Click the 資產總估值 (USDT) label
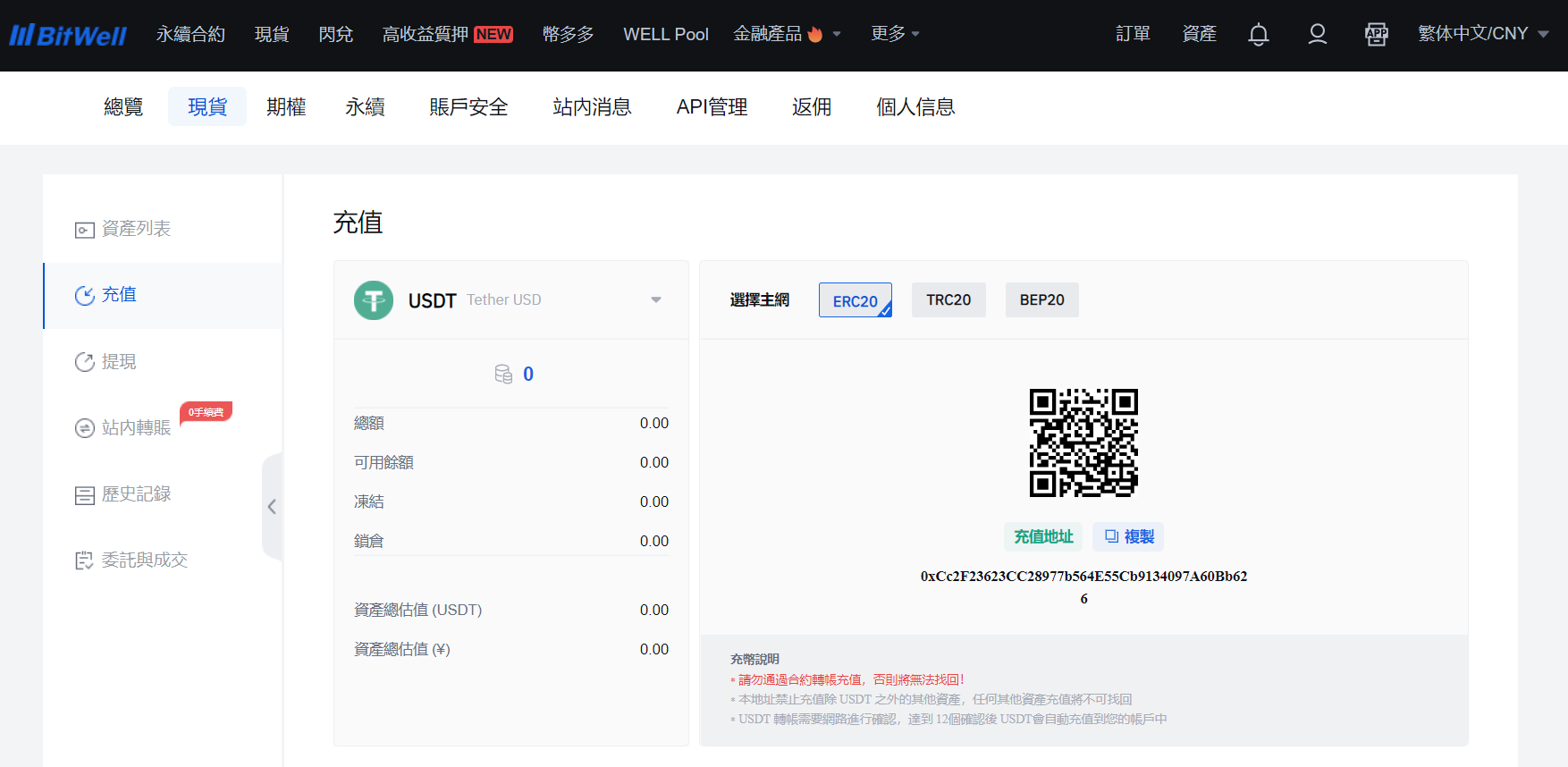The height and width of the screenshot is (767, 1568). coord(417,610)
